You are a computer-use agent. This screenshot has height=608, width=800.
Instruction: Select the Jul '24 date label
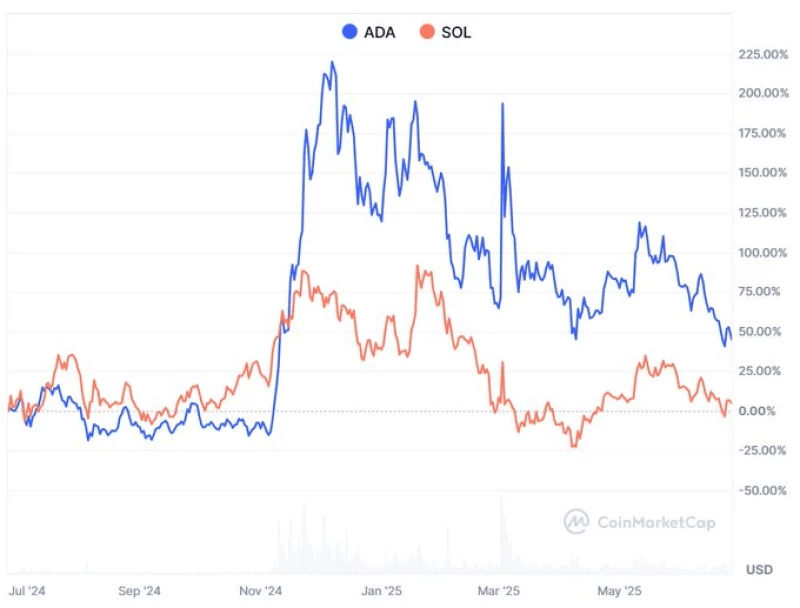pyautogui.click(x=27, y=591)
